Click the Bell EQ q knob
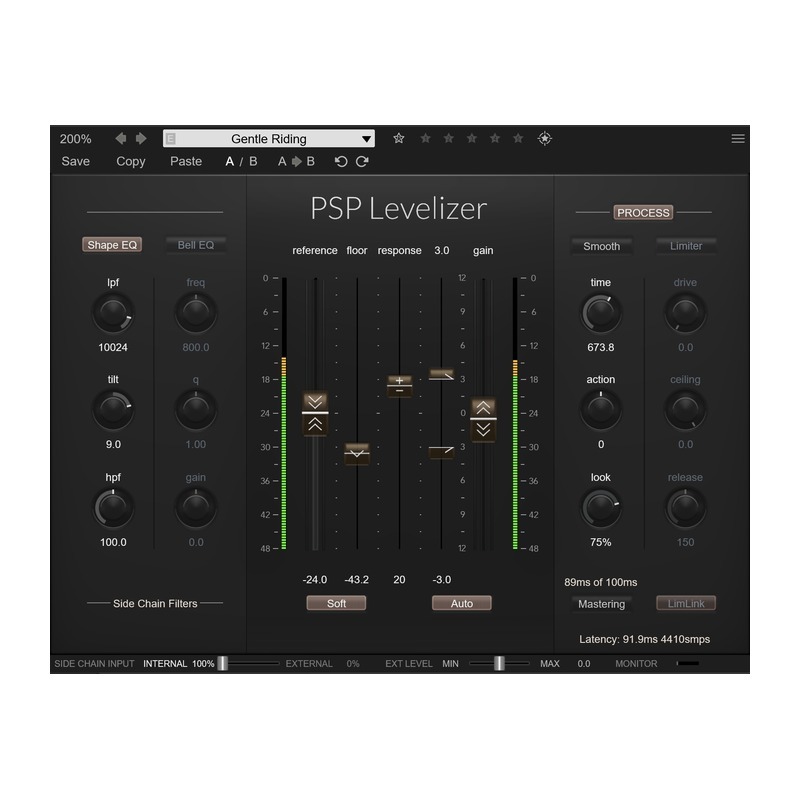The width and height of the screenshot is (800, 800). coord(195,410)
